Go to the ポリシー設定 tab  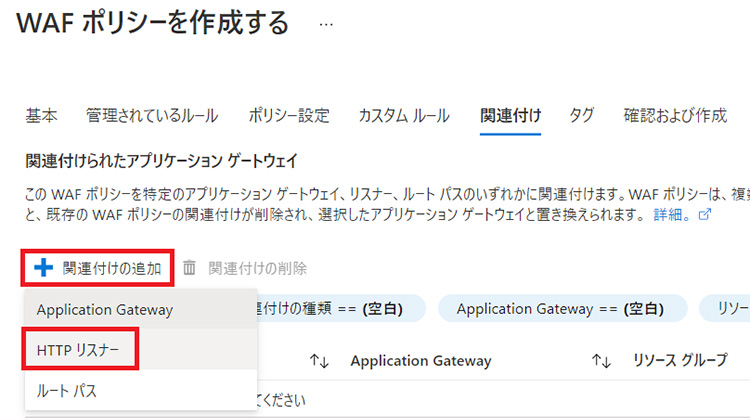point(289,116)
